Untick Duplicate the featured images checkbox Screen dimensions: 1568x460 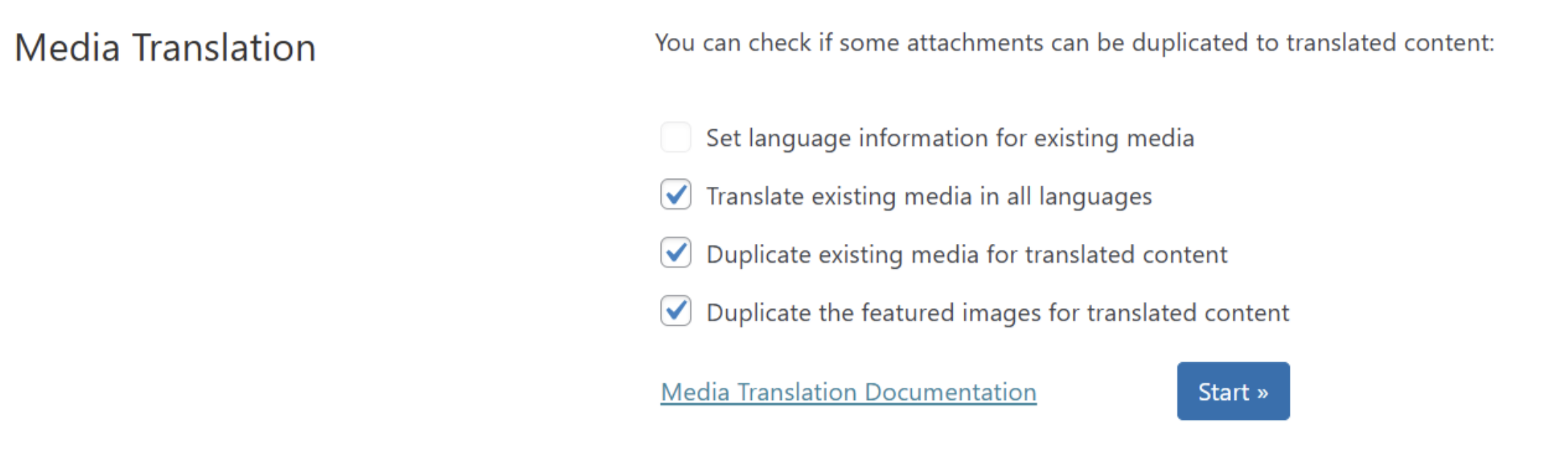(676, 311)
